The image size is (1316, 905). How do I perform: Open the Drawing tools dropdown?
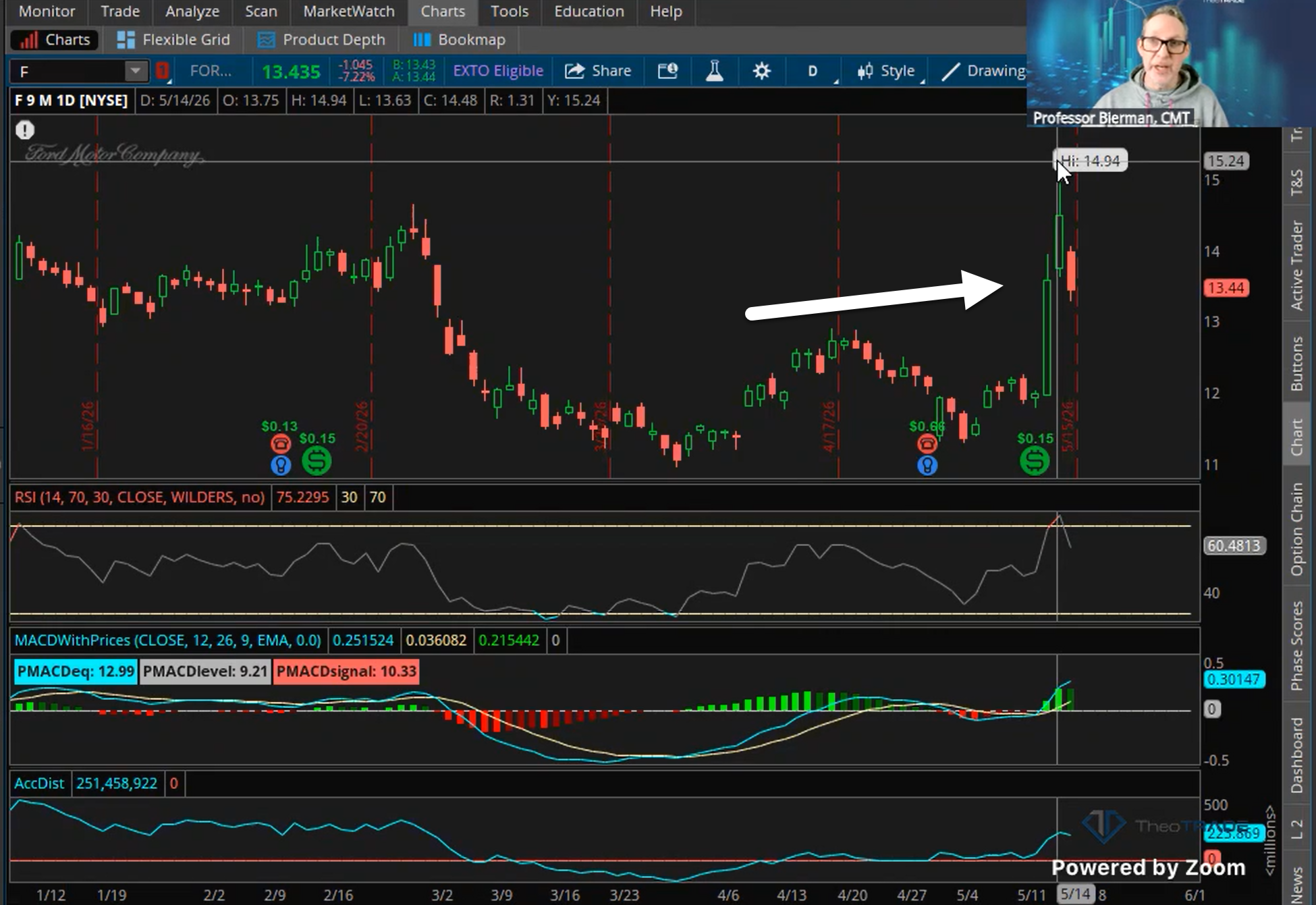point(983,71)
